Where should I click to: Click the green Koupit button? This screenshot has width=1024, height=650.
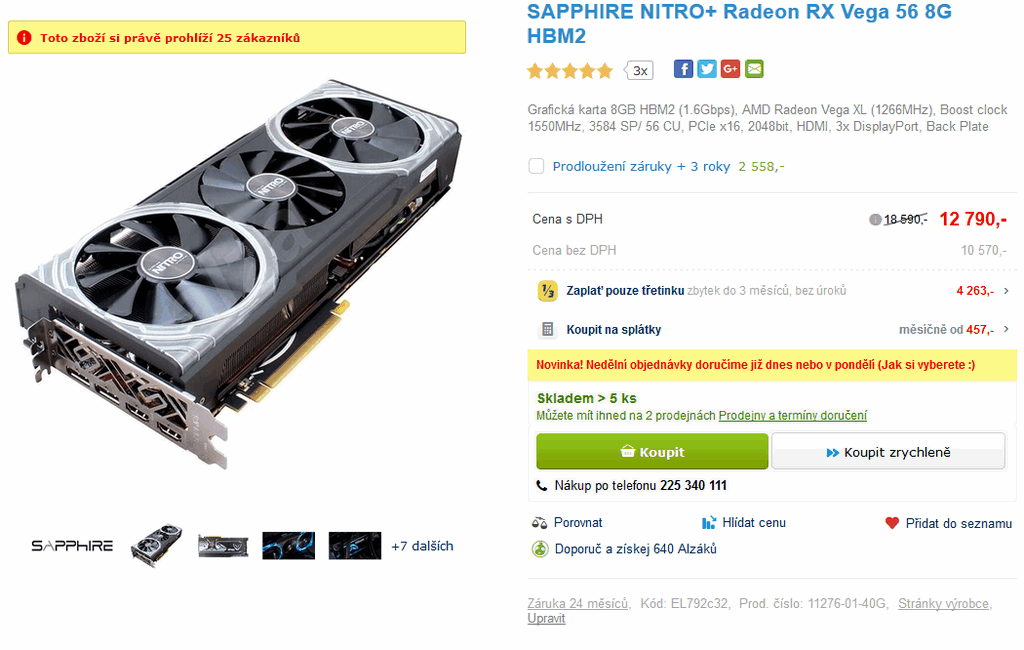click(x=652, y=451)
